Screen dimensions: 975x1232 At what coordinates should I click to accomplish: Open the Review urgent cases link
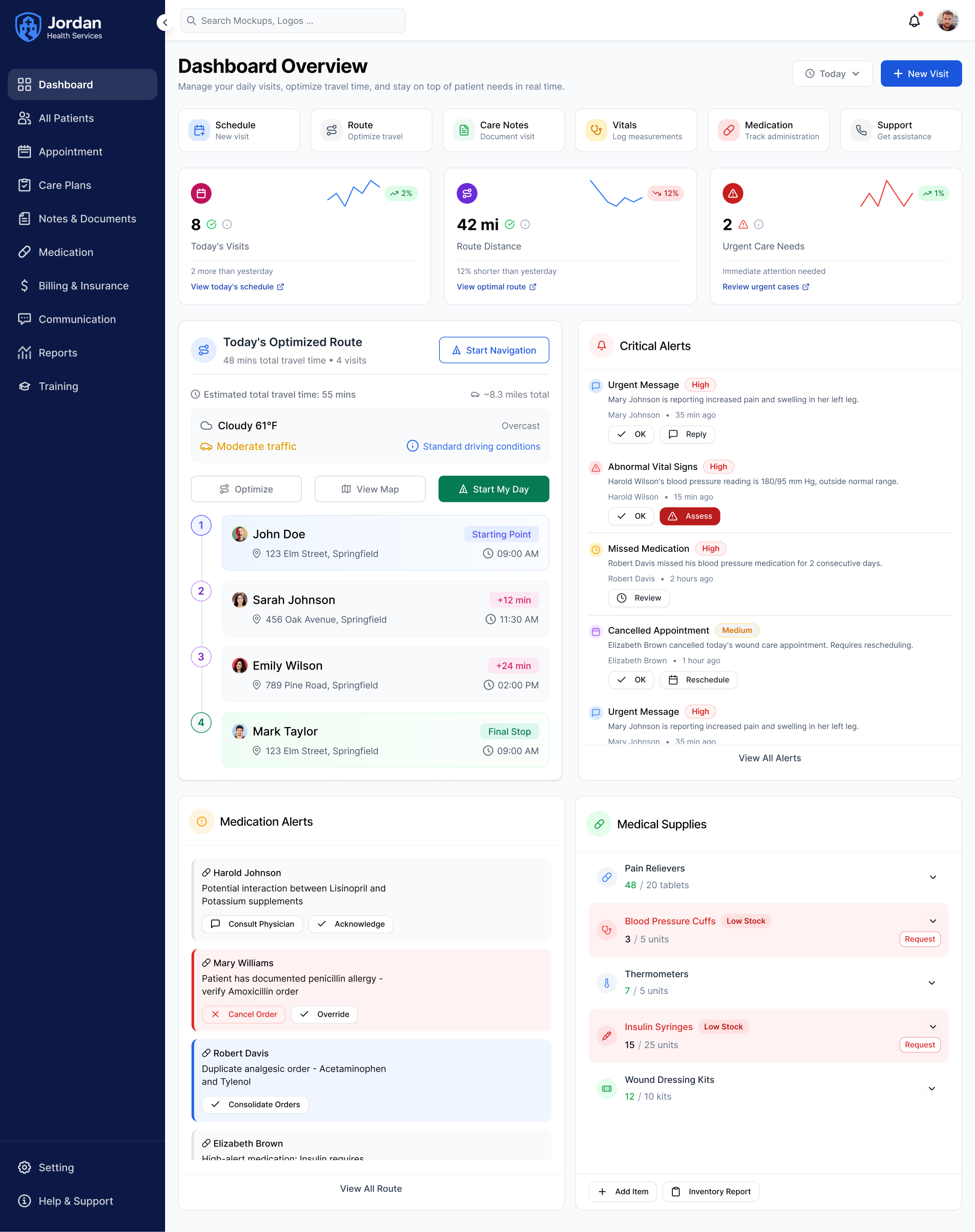[x=766, y=287]
